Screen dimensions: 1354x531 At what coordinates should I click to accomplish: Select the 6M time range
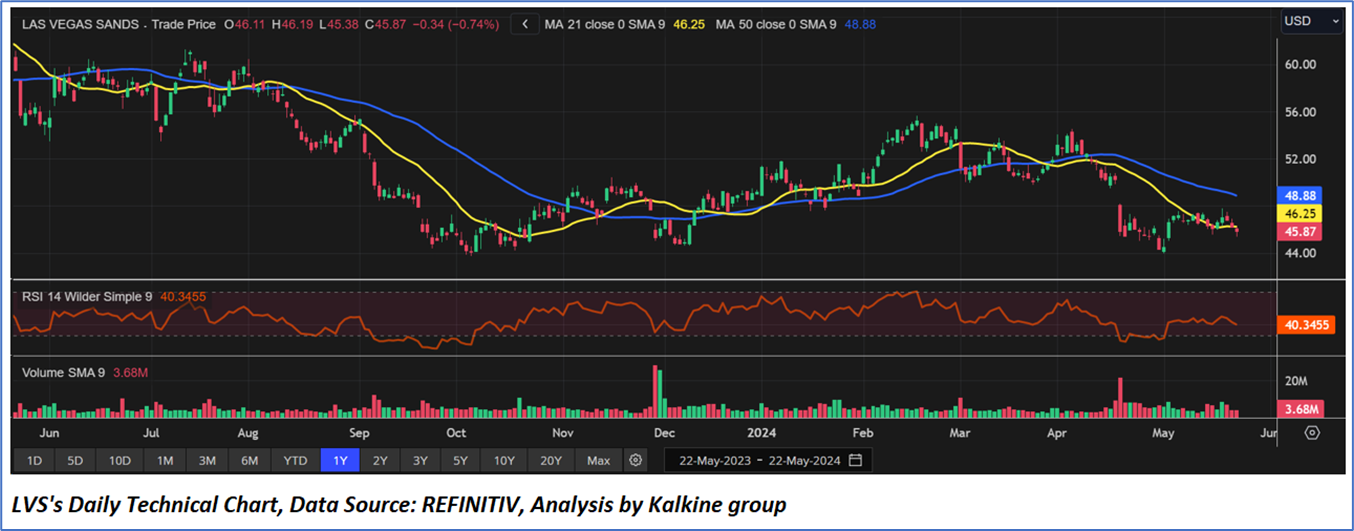(250, 460)
